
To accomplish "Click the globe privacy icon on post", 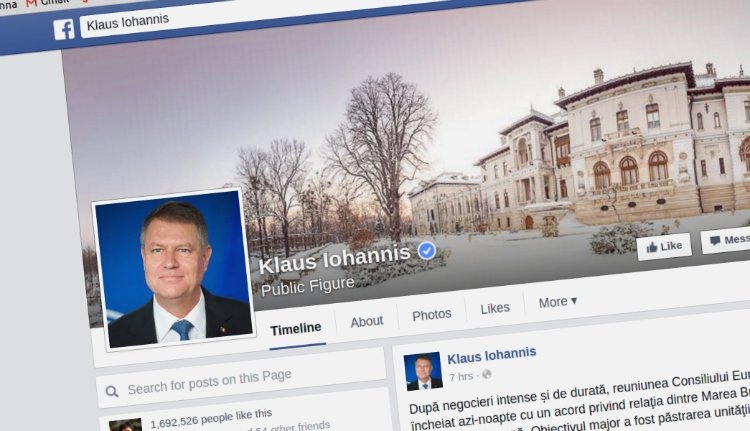I will pos(486,374).
